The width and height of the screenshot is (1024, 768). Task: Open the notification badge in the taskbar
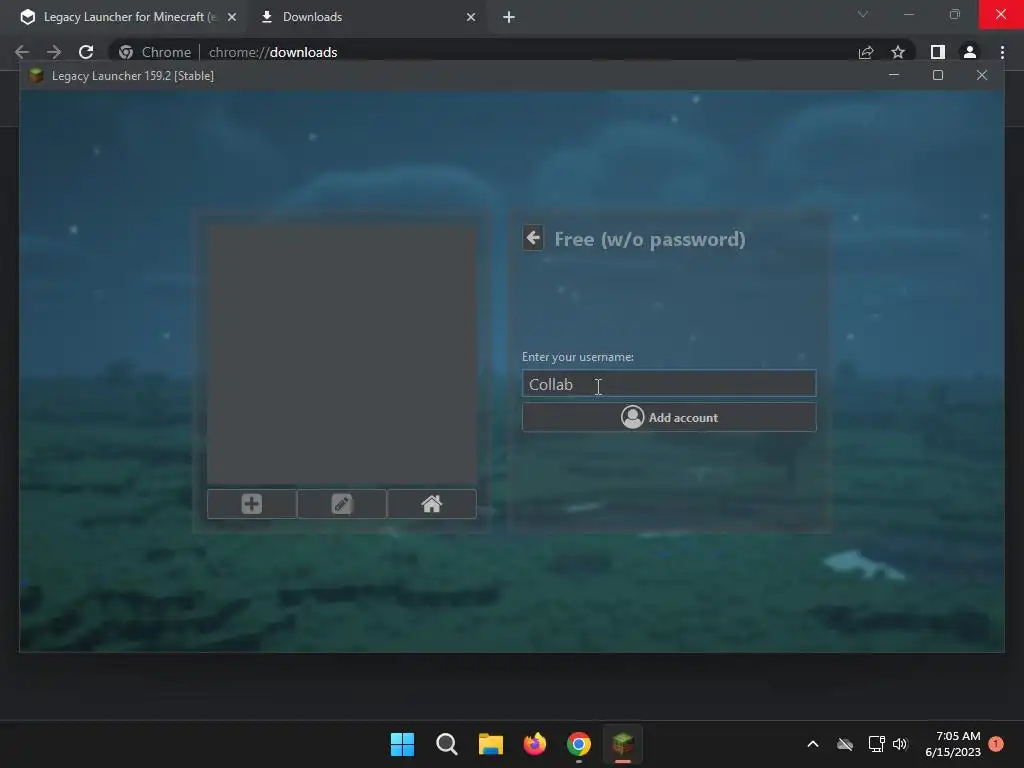996,744
